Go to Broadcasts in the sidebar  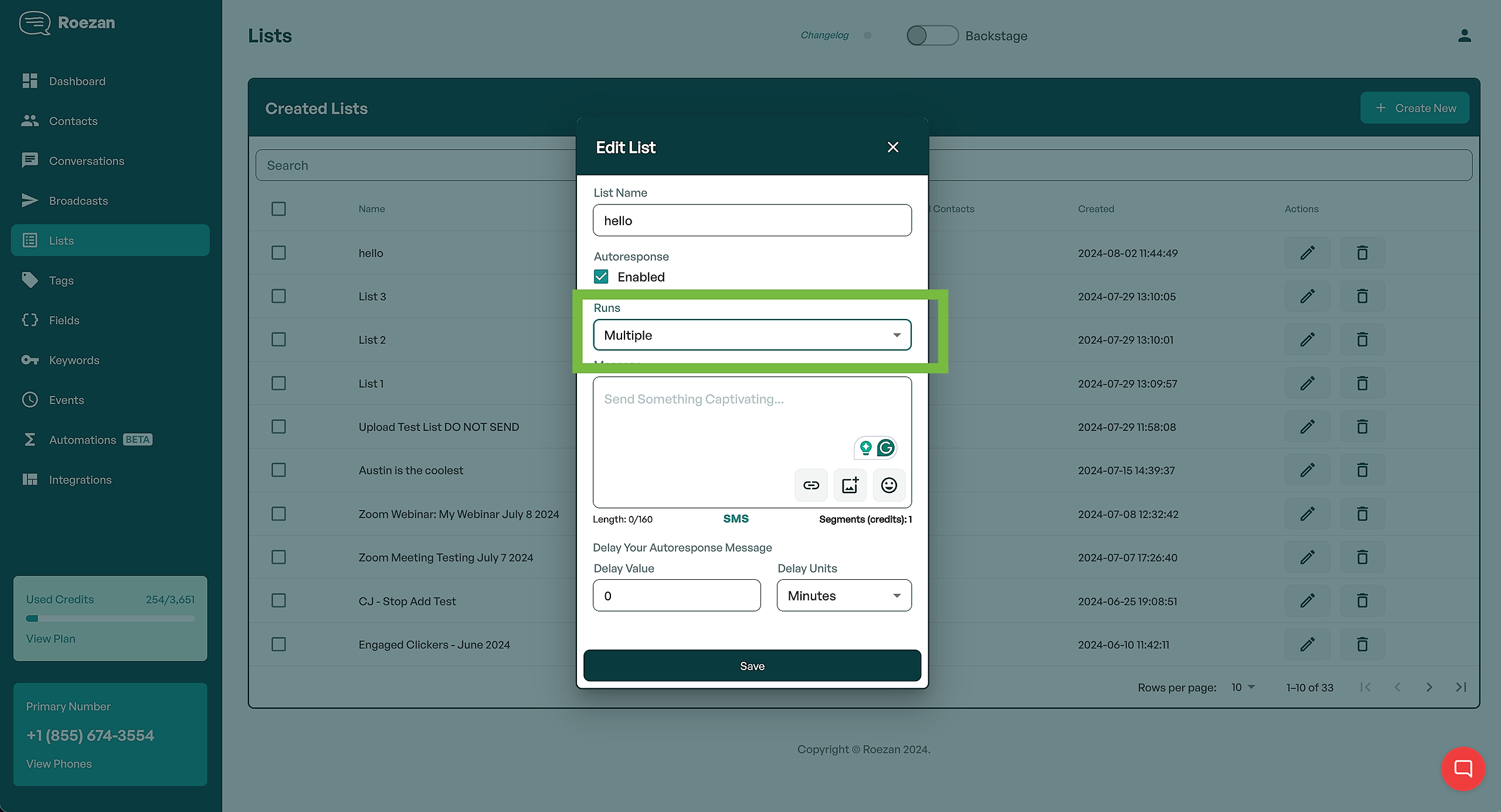(x=79, y=201)
